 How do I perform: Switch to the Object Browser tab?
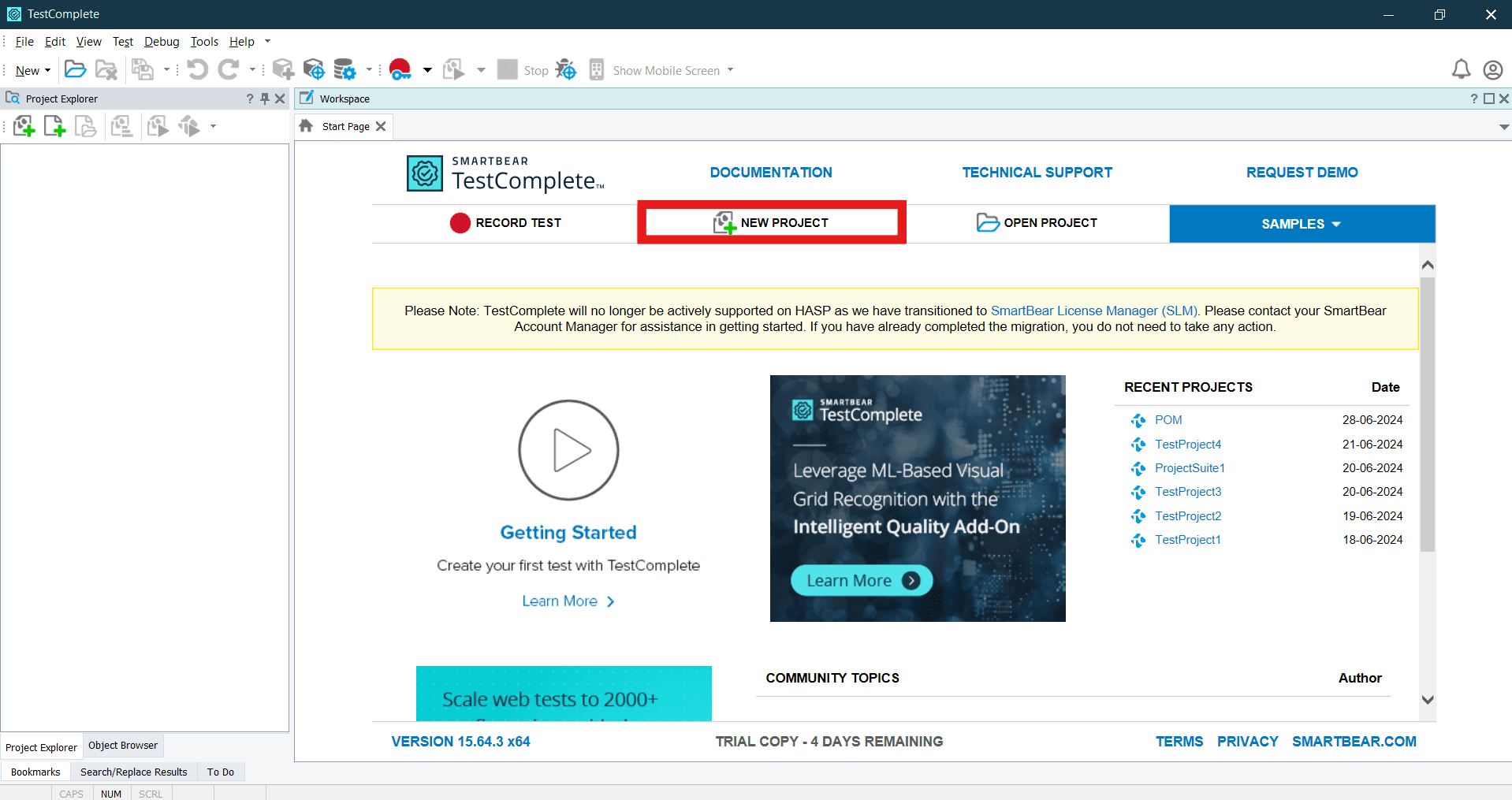pyautogui.click(x=122, y=745)
